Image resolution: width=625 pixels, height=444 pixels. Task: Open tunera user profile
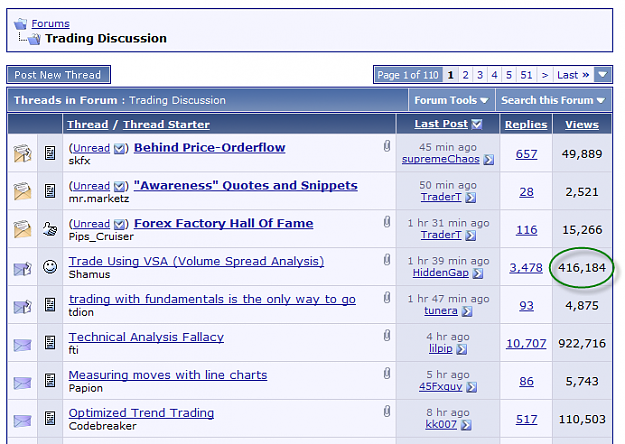440,310
